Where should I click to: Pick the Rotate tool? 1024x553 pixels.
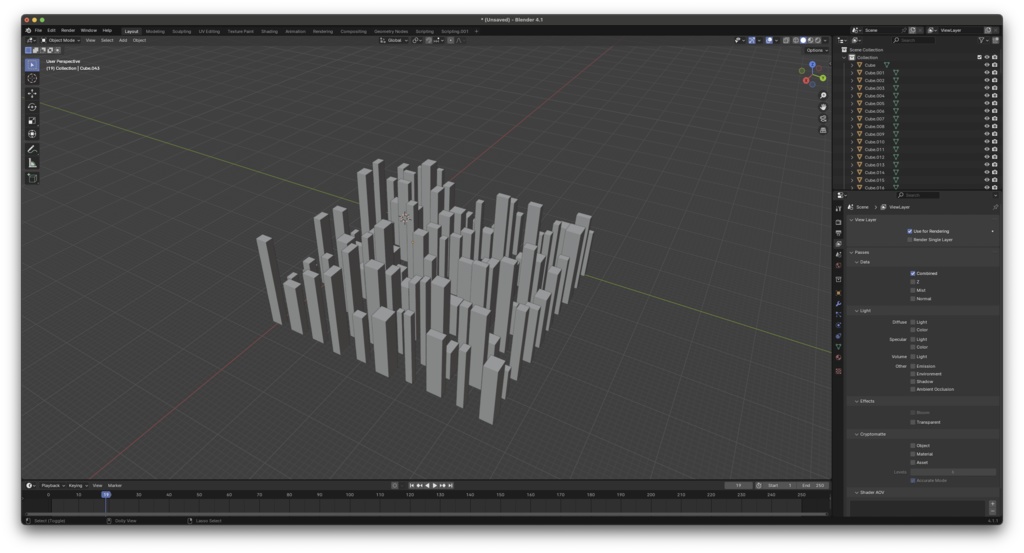point(32,107)
